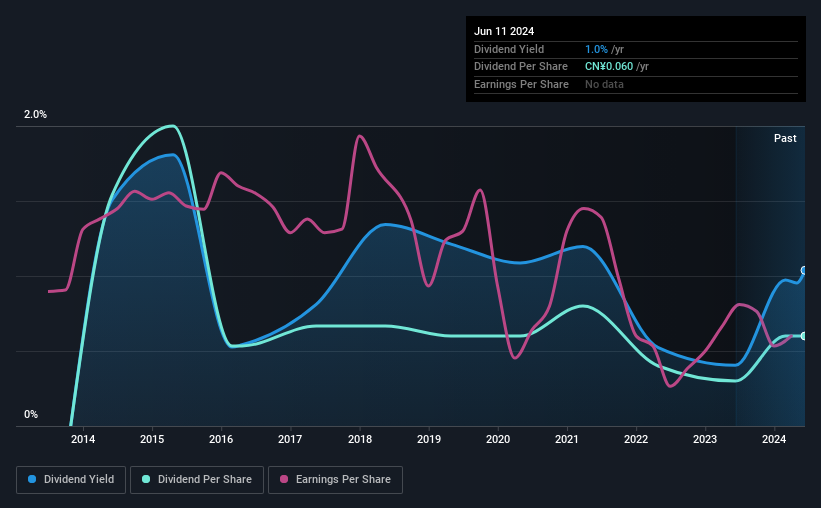The image size is (821, 508).
Task: Toggle the Earnings Per Share legend button
Action: [335, 480]
